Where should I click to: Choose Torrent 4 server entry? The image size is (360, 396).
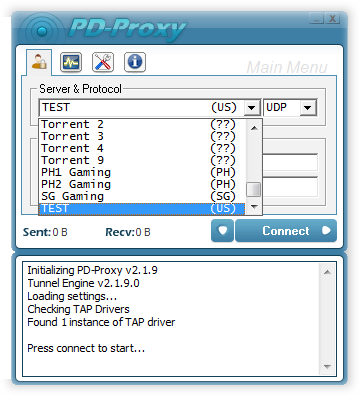pyautogui.click(x=142, y=148)
